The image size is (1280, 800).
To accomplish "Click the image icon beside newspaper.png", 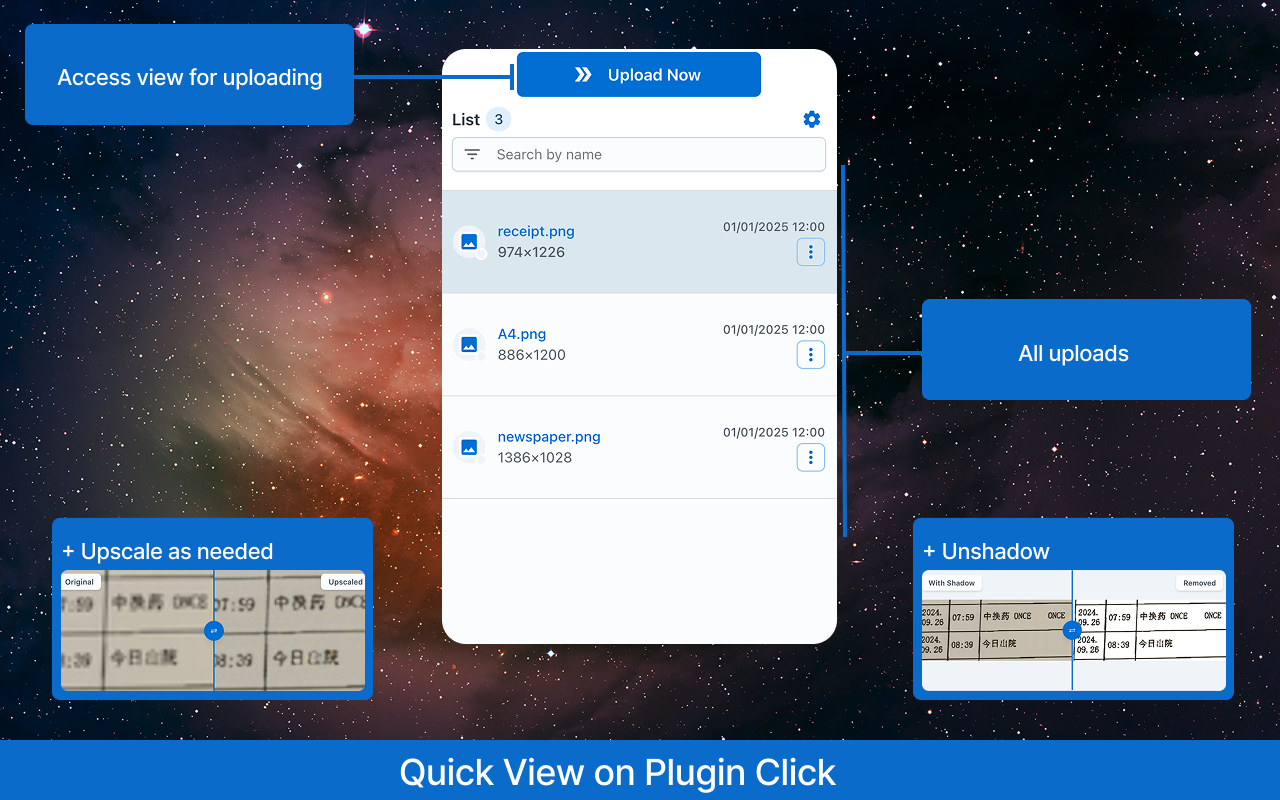I will click(468, 447).
